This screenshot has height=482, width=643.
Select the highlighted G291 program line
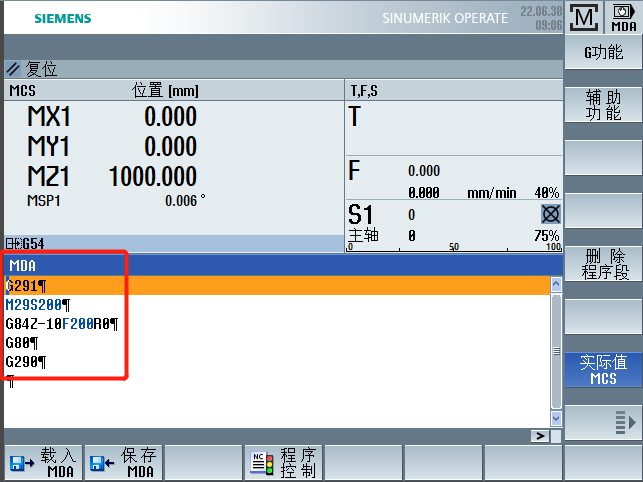[x=26, y=285]
